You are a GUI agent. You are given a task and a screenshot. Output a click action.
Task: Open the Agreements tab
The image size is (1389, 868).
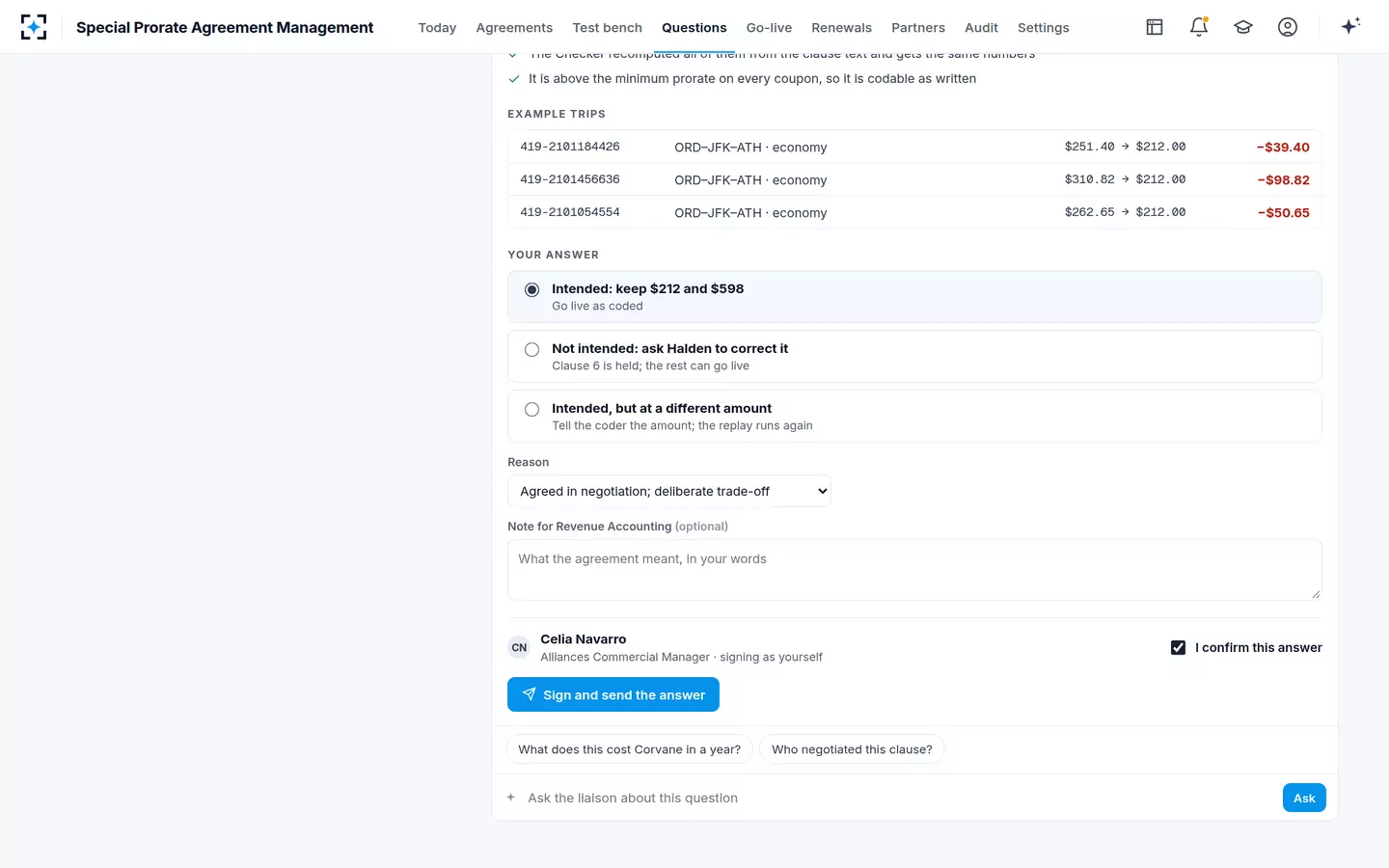point(514,28)
